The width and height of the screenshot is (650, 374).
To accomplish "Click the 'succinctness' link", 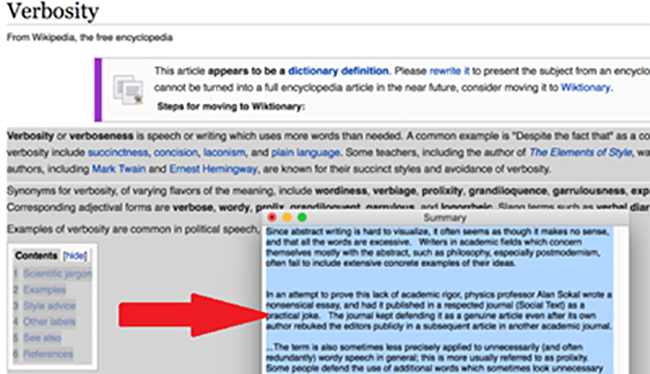I will [118, 153].
